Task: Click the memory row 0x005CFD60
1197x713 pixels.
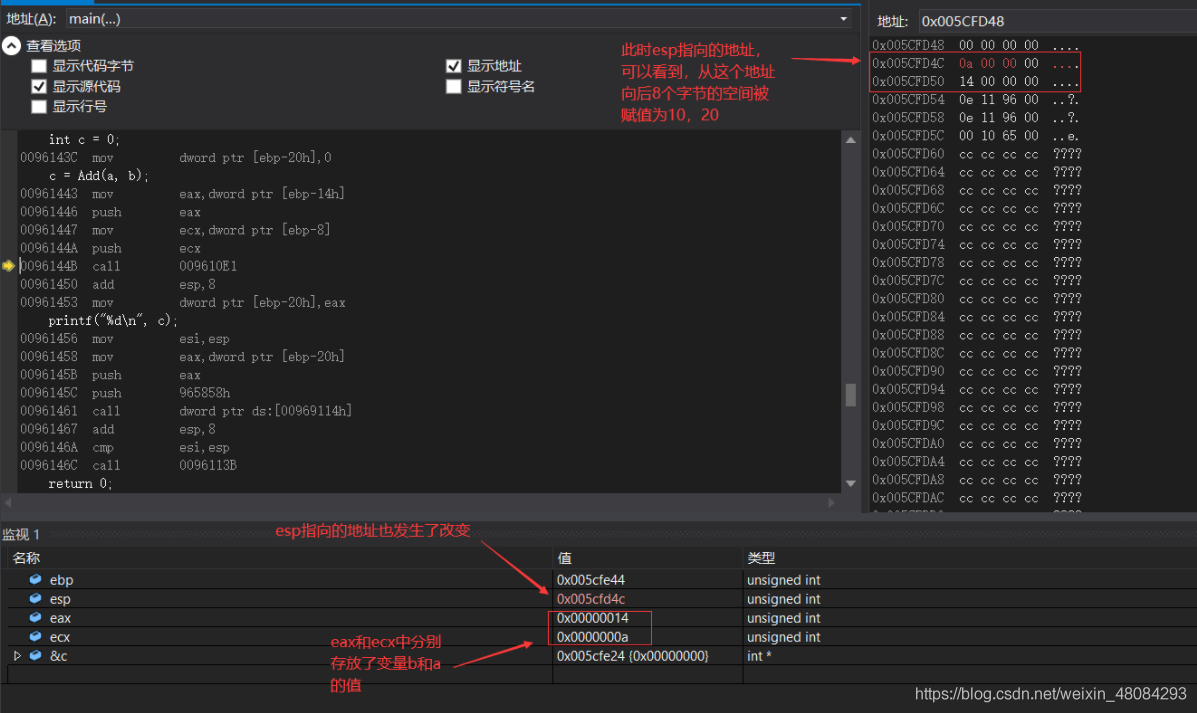Action: (x=976, y=154)
